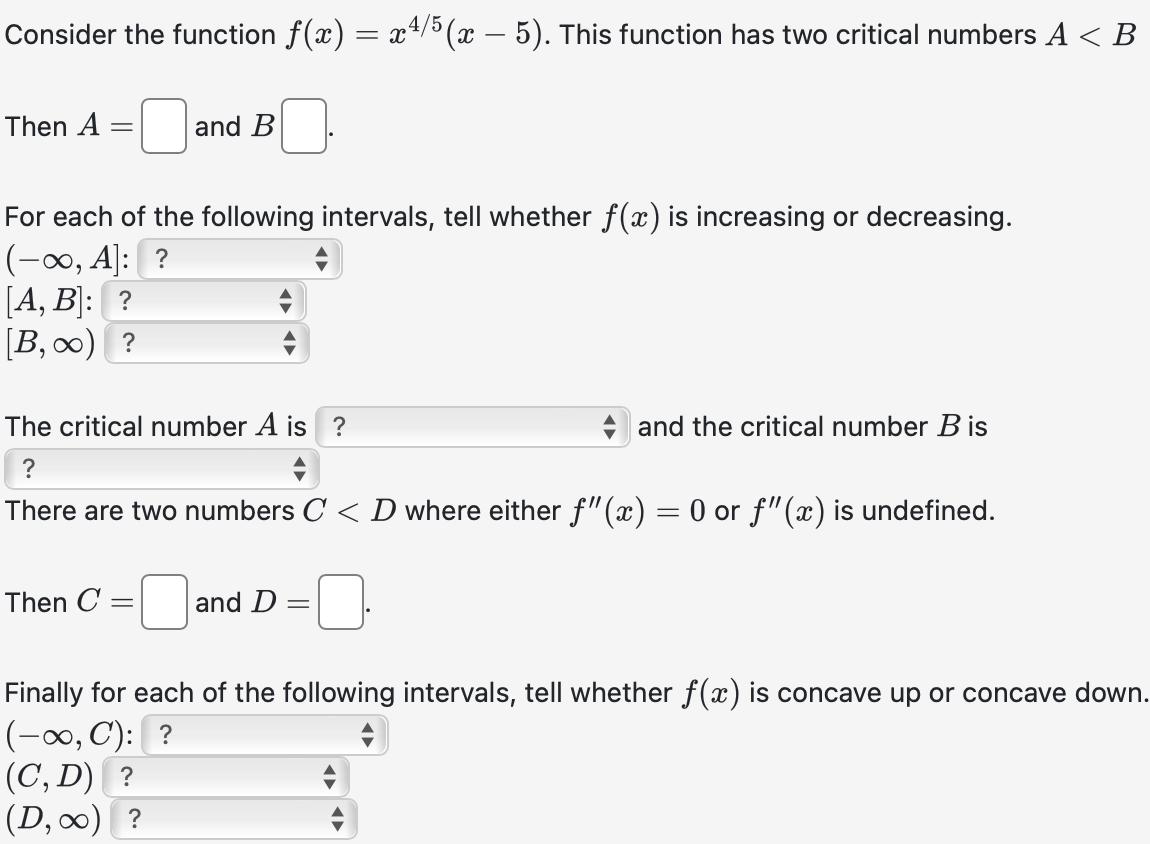The image size is (1150, 844).
Task: Click the arrow icon on critical number A selector
Action: 612,427
